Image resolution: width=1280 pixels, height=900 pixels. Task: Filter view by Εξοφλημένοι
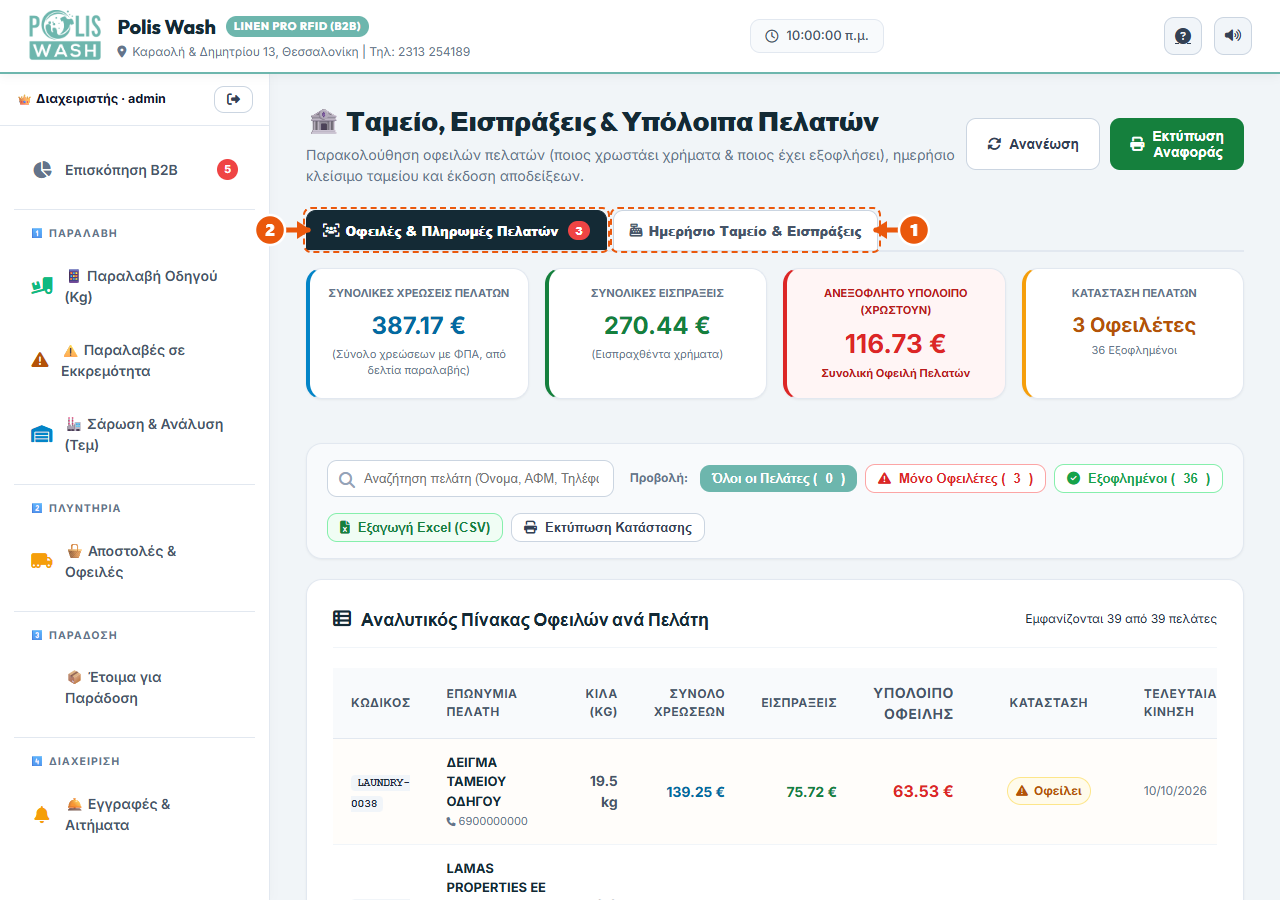(1138, 478)
